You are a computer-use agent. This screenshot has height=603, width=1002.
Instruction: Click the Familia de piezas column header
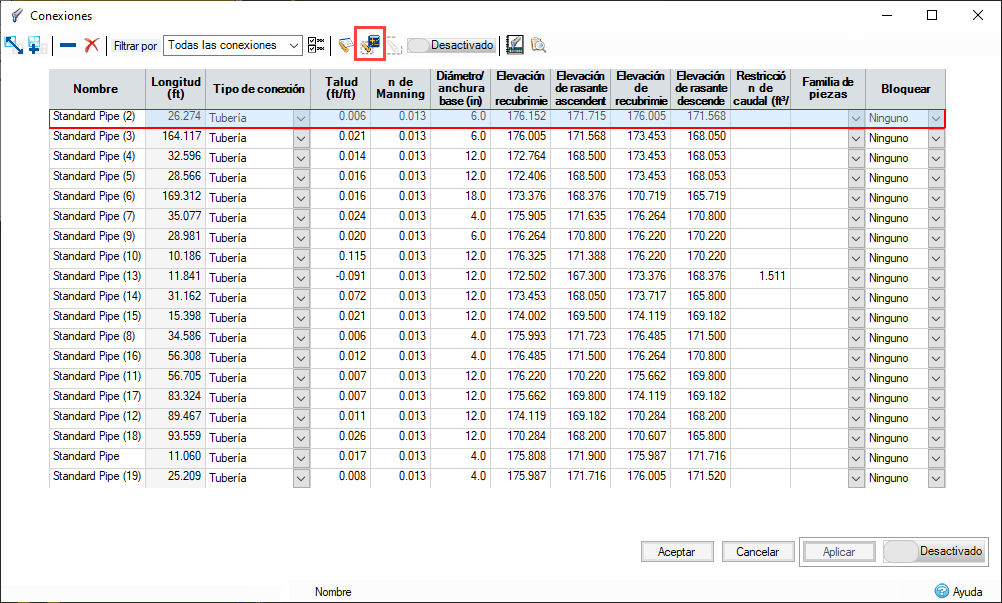[x=828, y=89]
